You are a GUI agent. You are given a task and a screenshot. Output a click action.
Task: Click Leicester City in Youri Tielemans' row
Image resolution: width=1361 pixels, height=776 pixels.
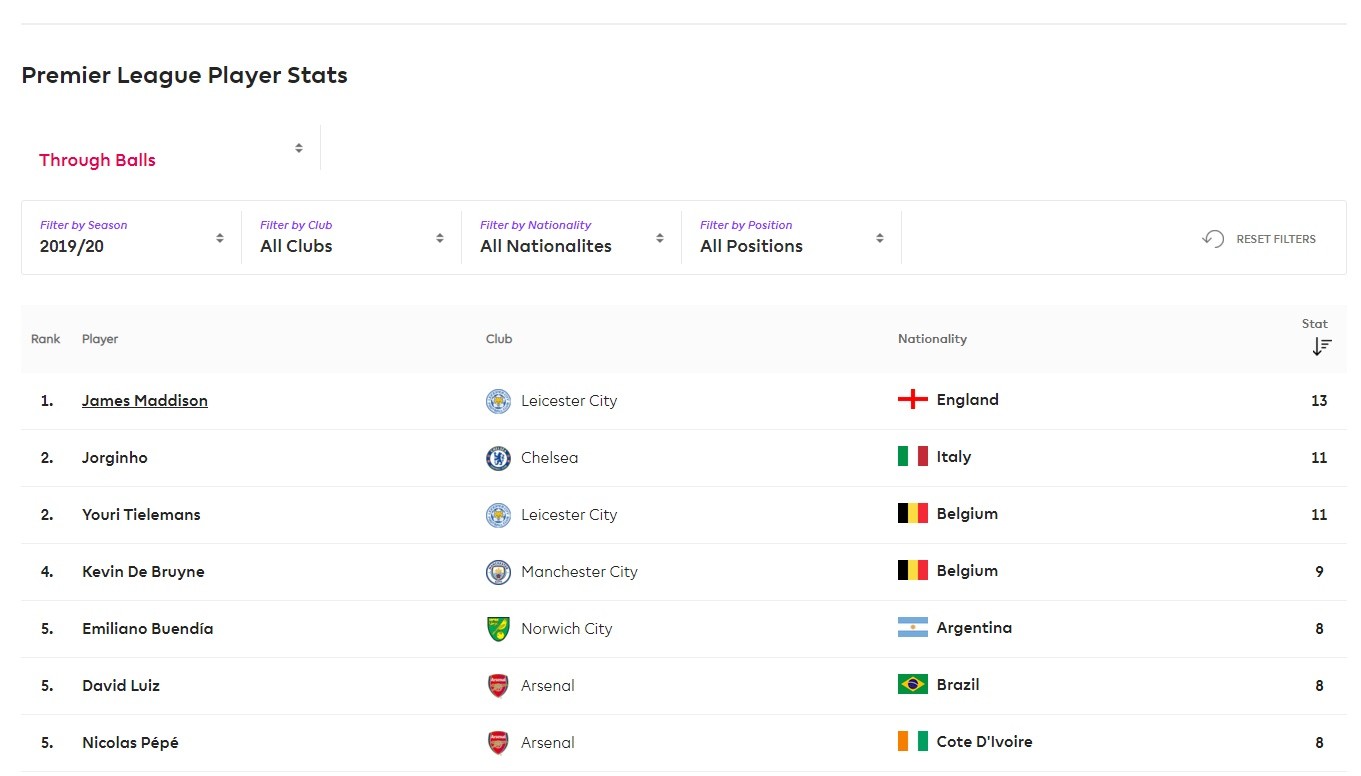569,515
